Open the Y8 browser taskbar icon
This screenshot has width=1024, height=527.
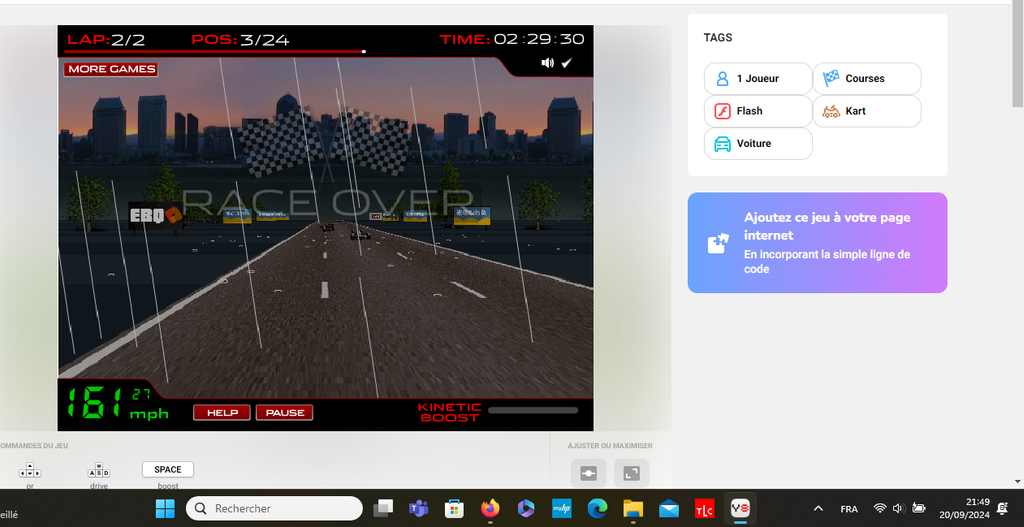click(x=740, y=508)
